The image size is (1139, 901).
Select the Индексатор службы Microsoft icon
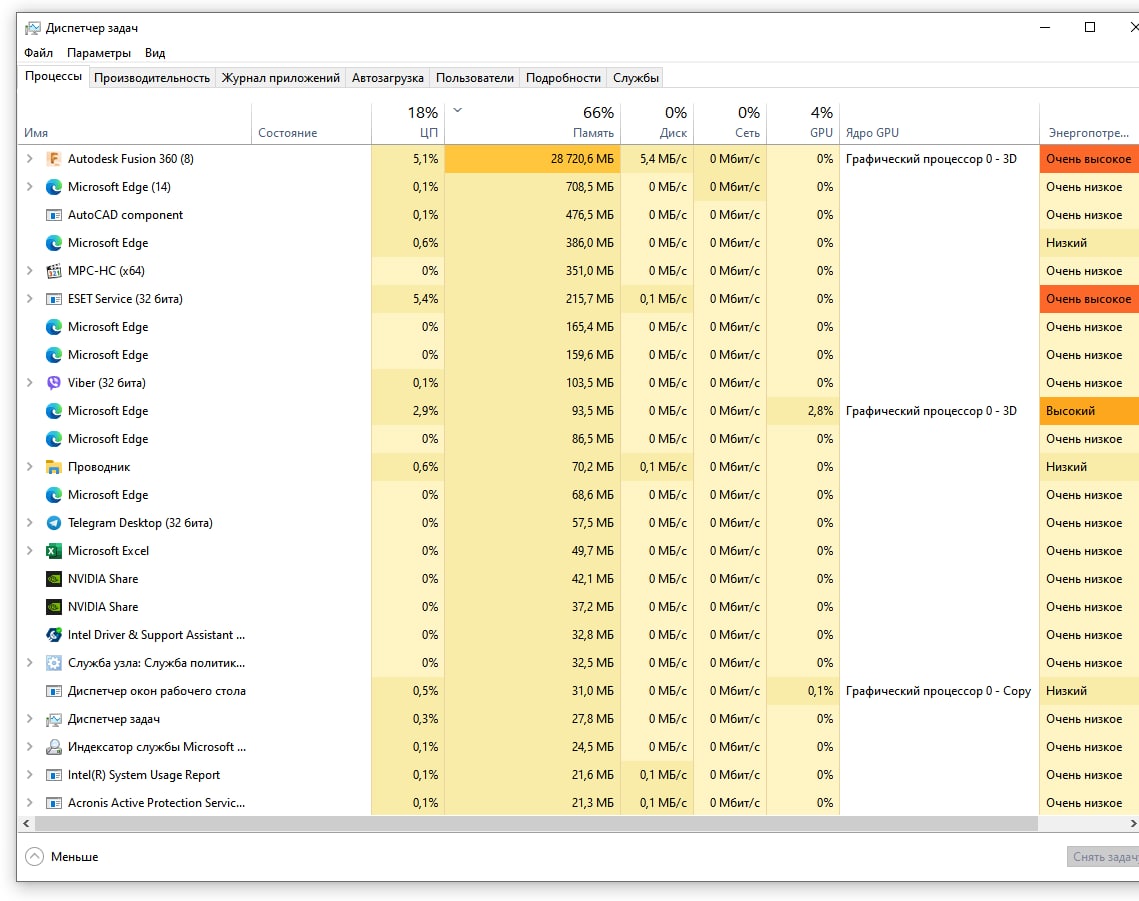pos(54,747)
